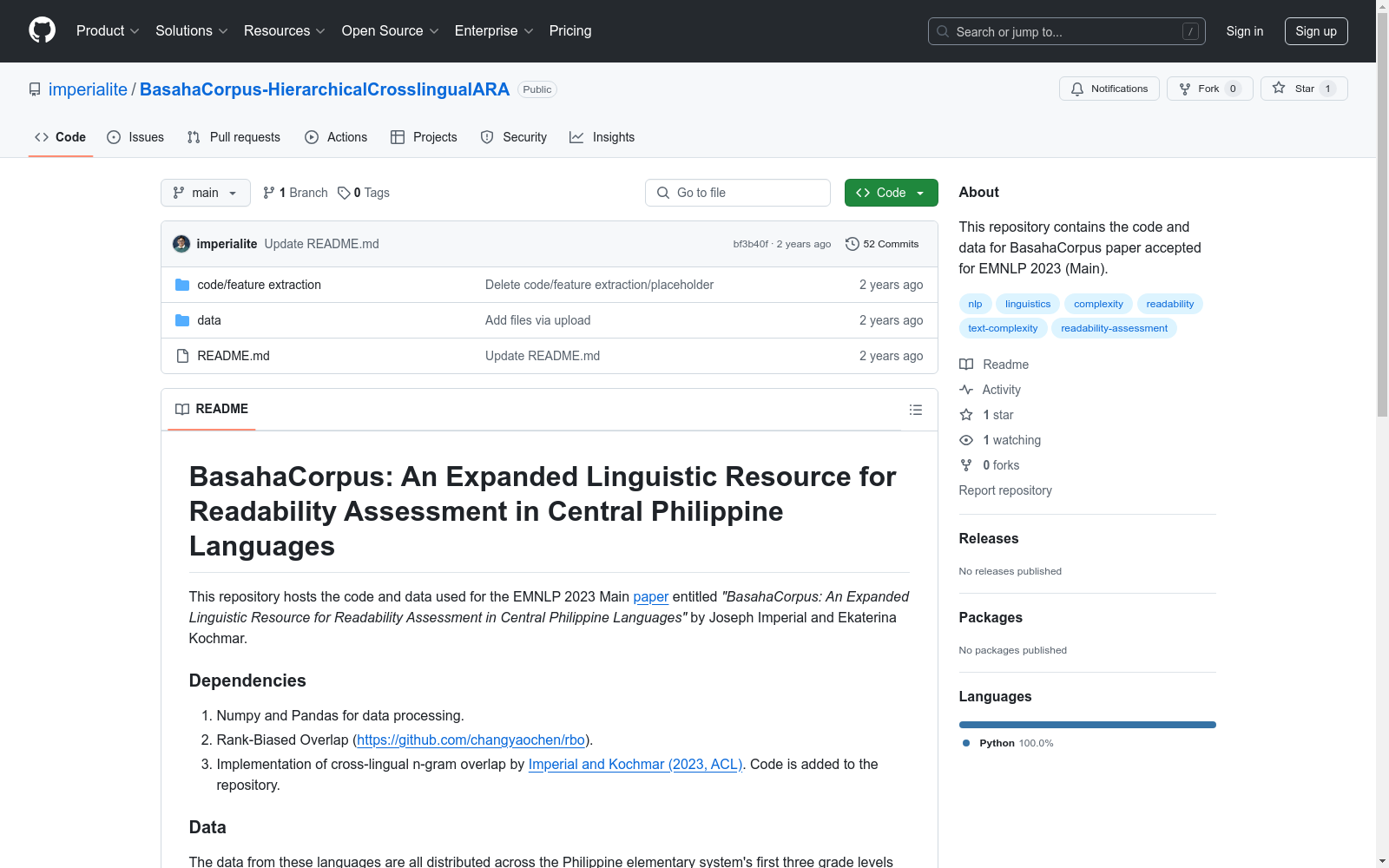Click the eye icon beside 1 watching
1389x868 pixels.
pyautogui.click(x=966, y=440)
